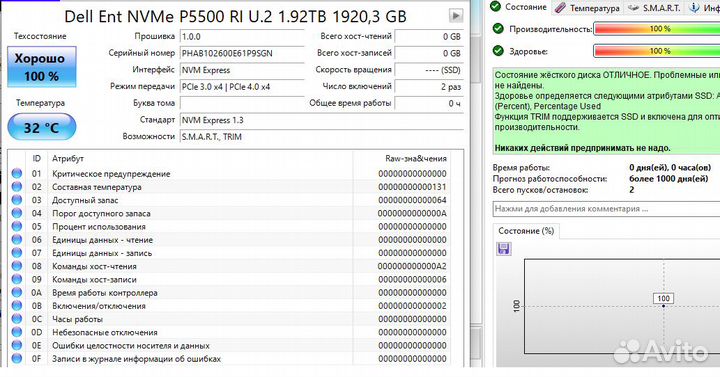Click the green checkmark icon beside Производительность
Image resolution: width=720 pixels, height=377 pixels.
[x=498, y=29]
